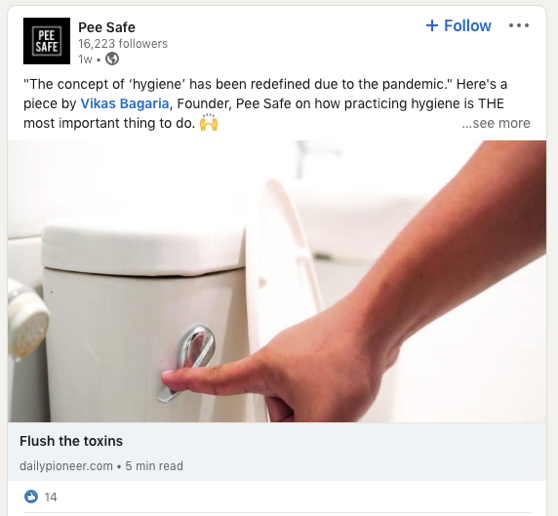
Task: Click the 16,223 followers text
Action: click(x=123, y=44)
